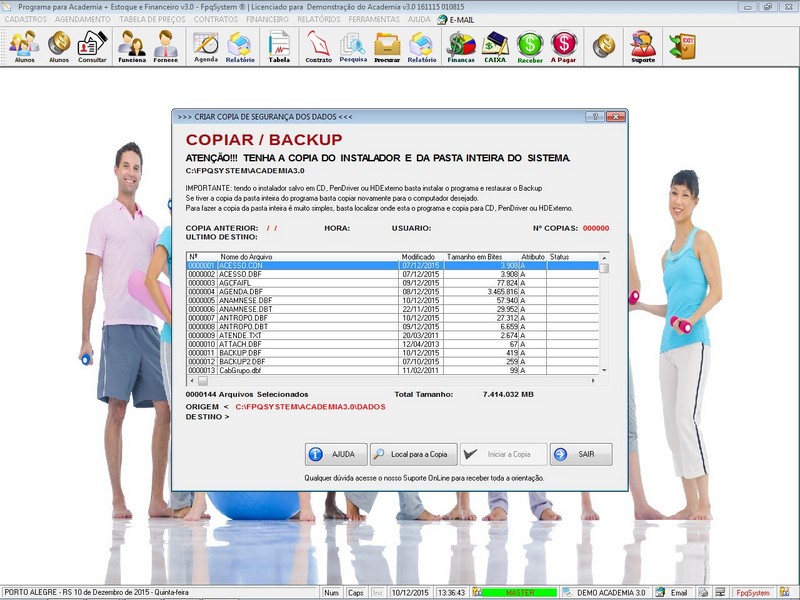Open the red A Pagar dollar icon
The width and height of the screenshot is (800, 600).
pos(563,46)
